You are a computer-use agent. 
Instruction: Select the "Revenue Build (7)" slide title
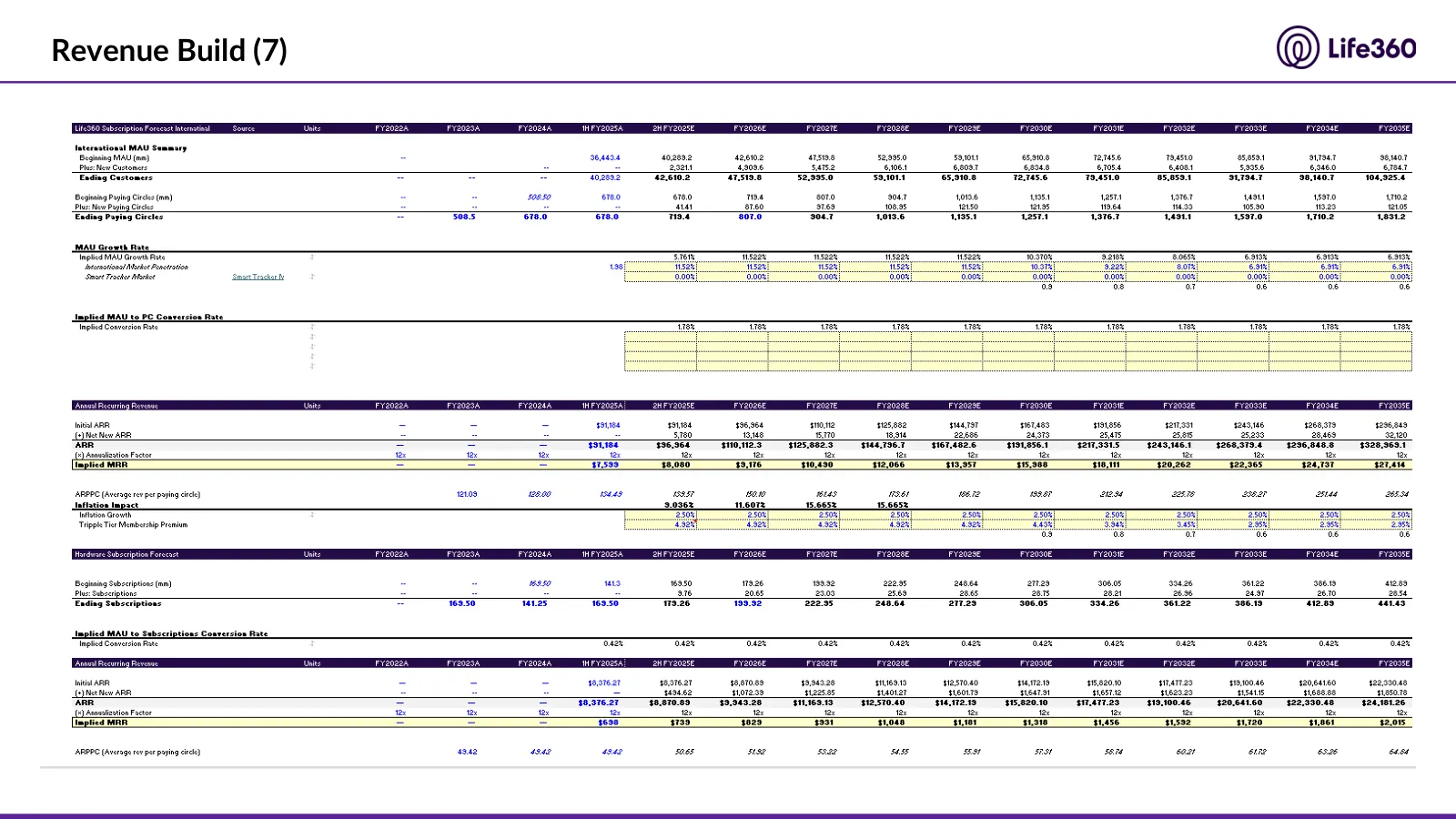click(169, 50)
